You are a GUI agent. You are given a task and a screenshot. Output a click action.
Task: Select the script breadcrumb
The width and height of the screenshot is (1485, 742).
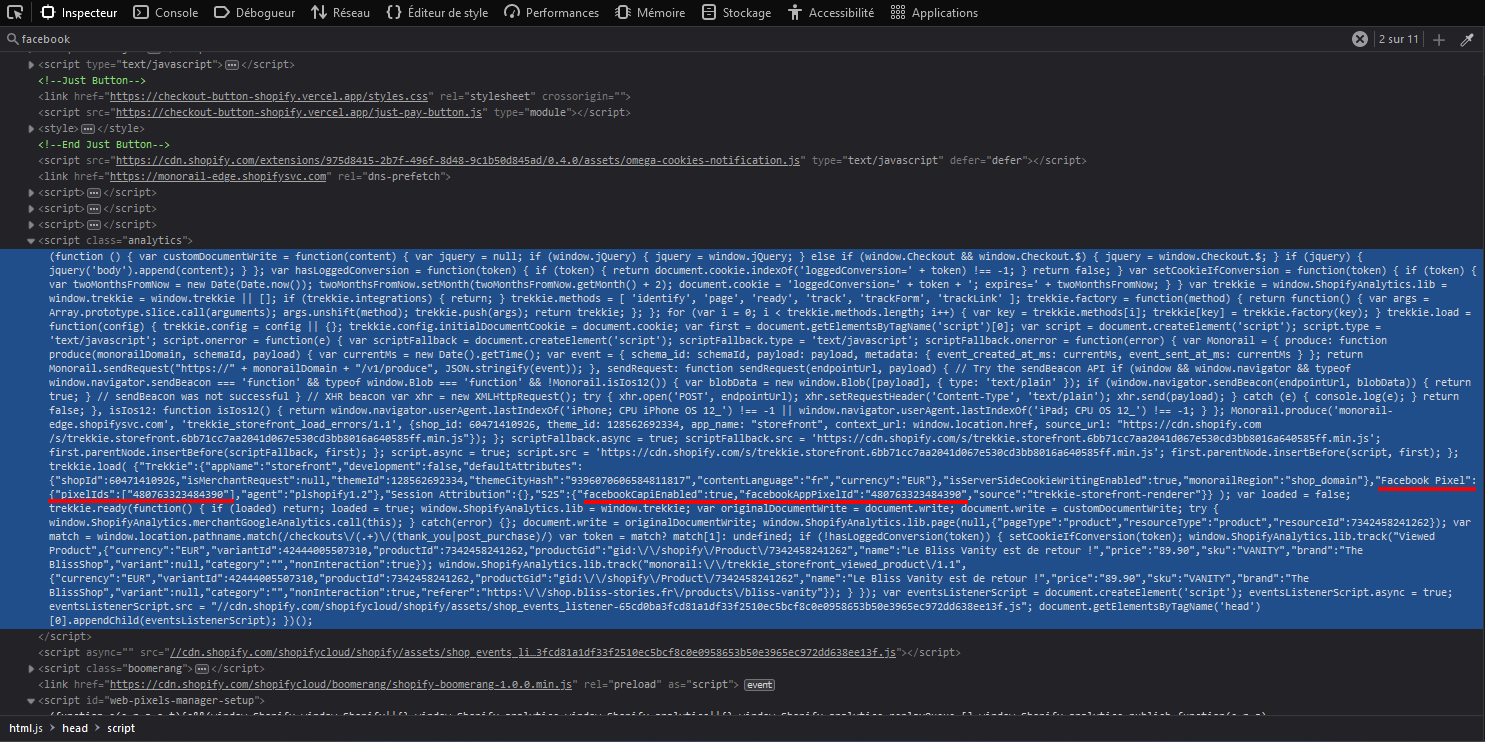click(121, 728)
